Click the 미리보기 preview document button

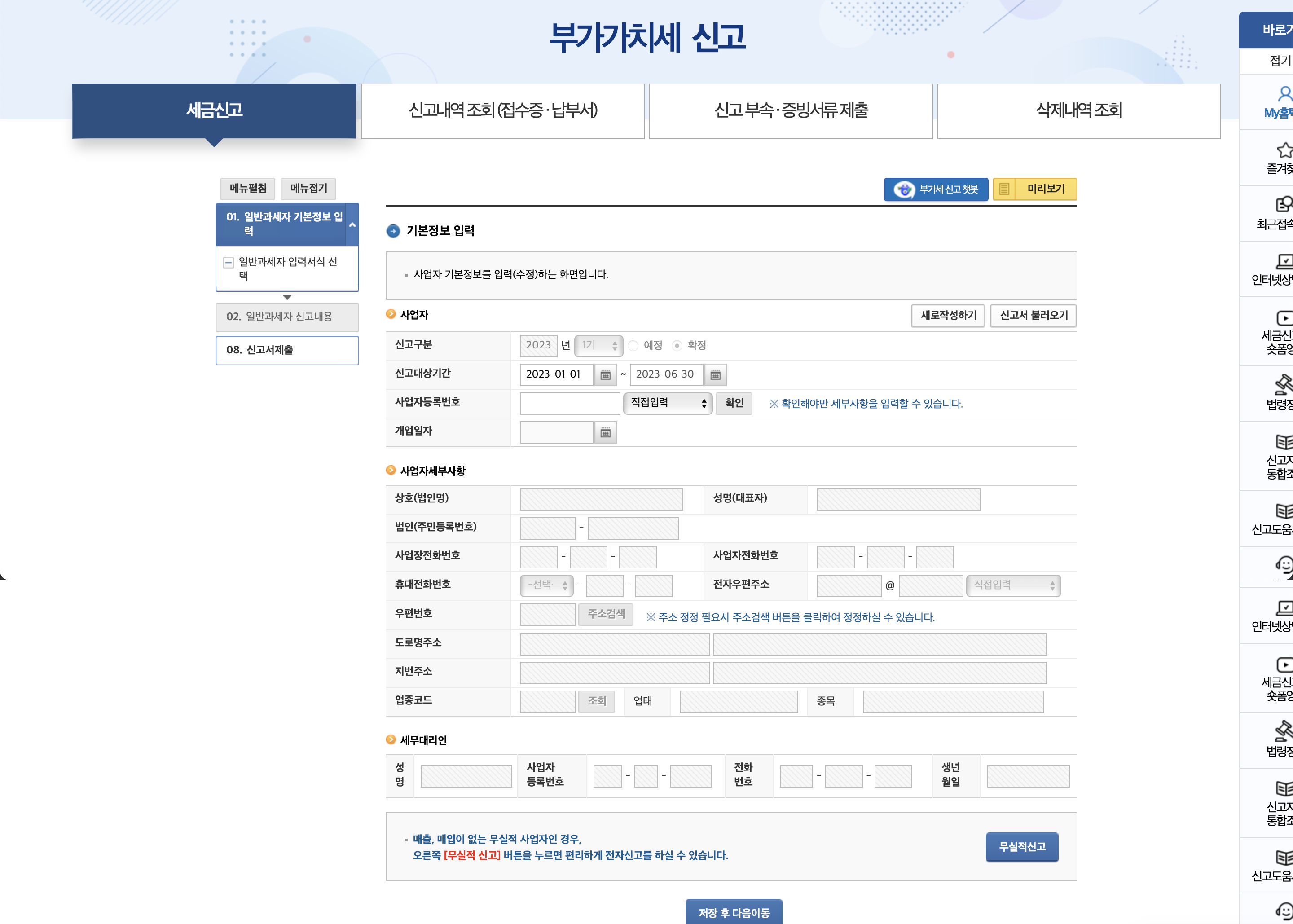[x=1035, y=189]
